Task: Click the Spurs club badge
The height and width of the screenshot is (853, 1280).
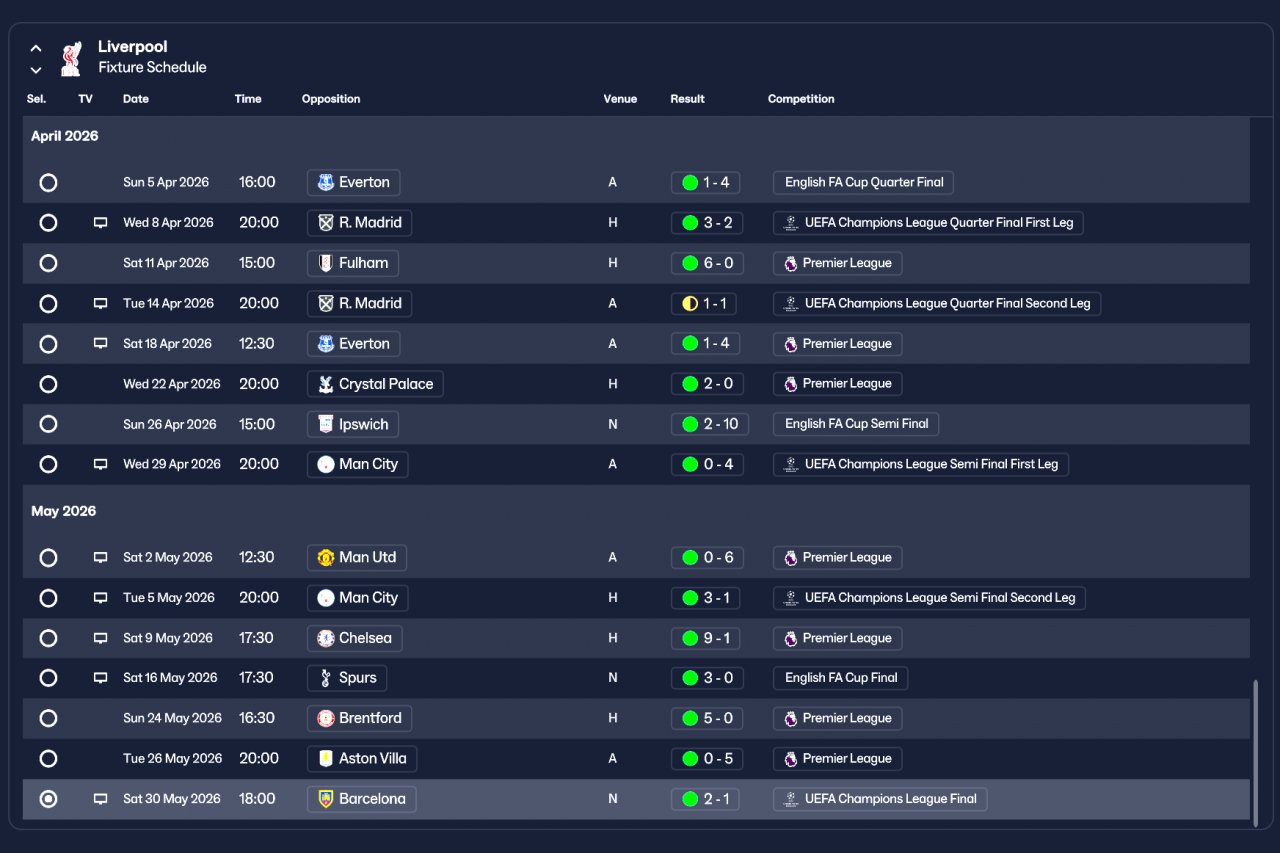Action: [325, 678]
